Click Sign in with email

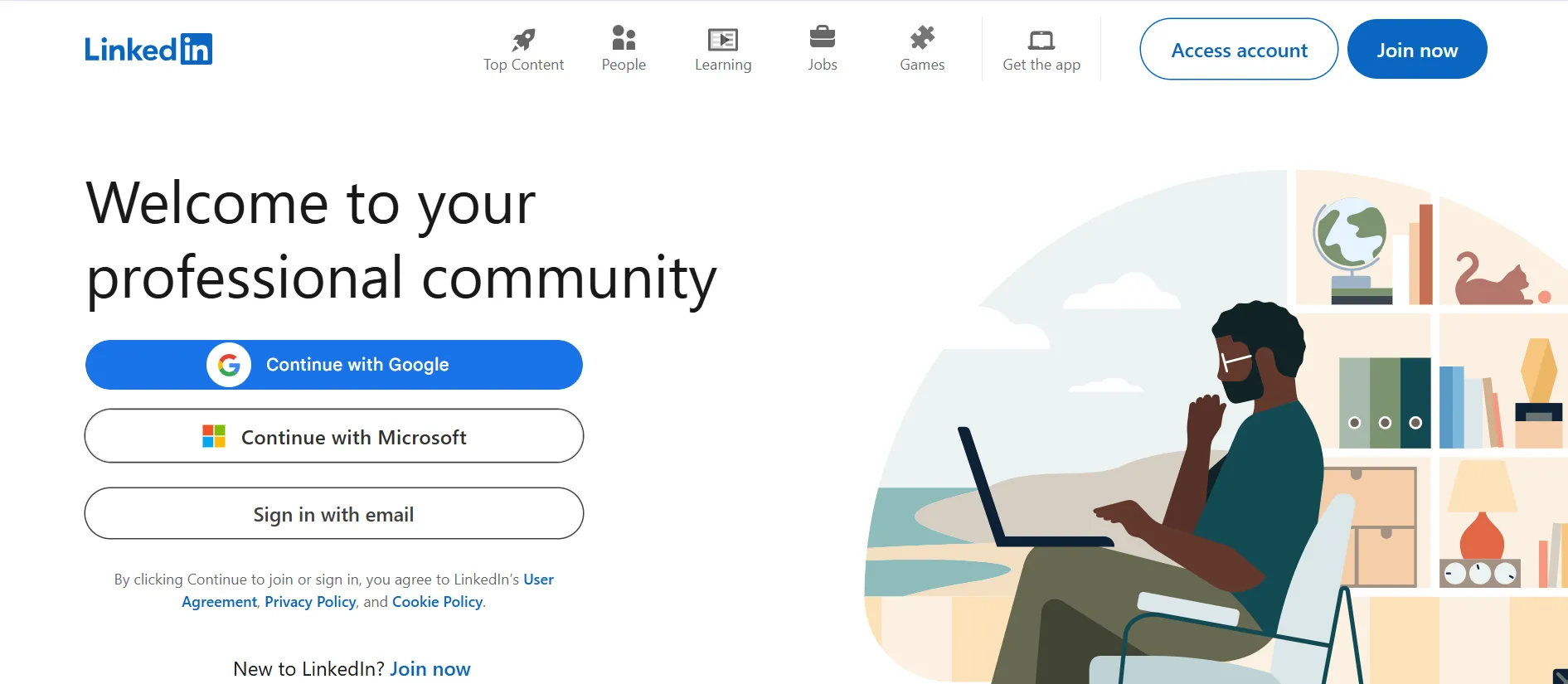tap(334, 514)
